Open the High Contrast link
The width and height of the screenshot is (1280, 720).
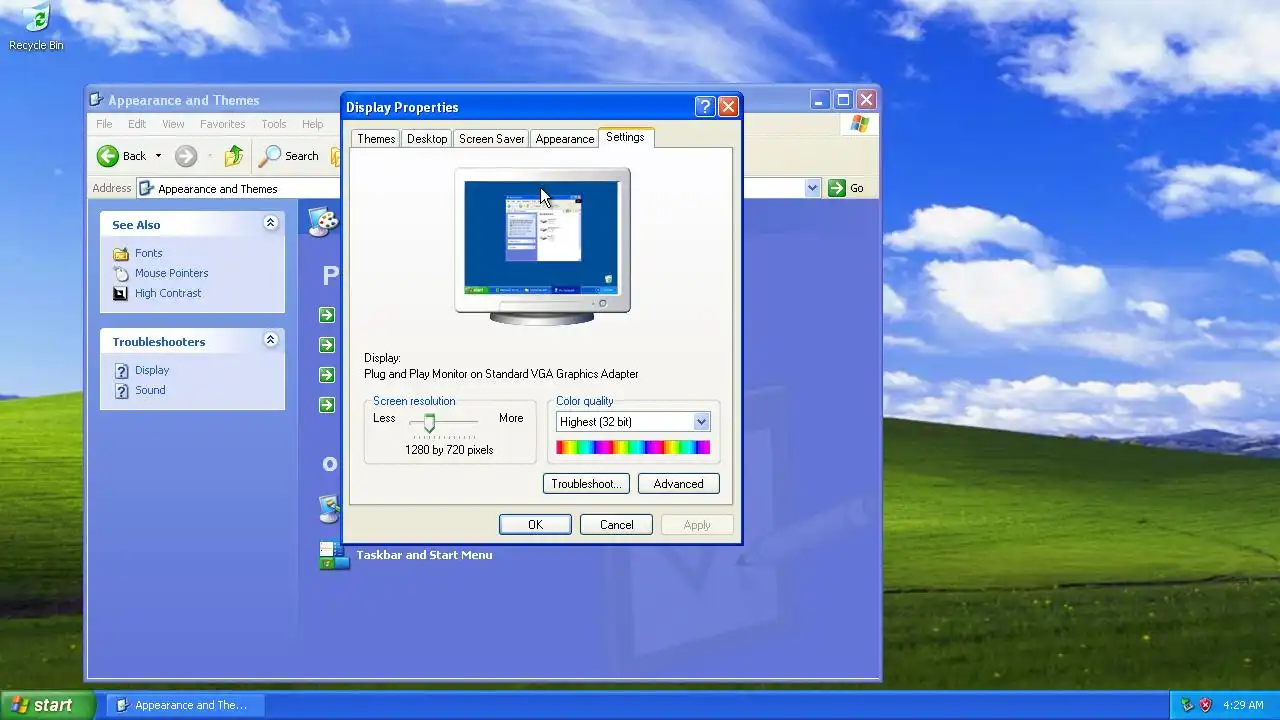coord(168,294)
